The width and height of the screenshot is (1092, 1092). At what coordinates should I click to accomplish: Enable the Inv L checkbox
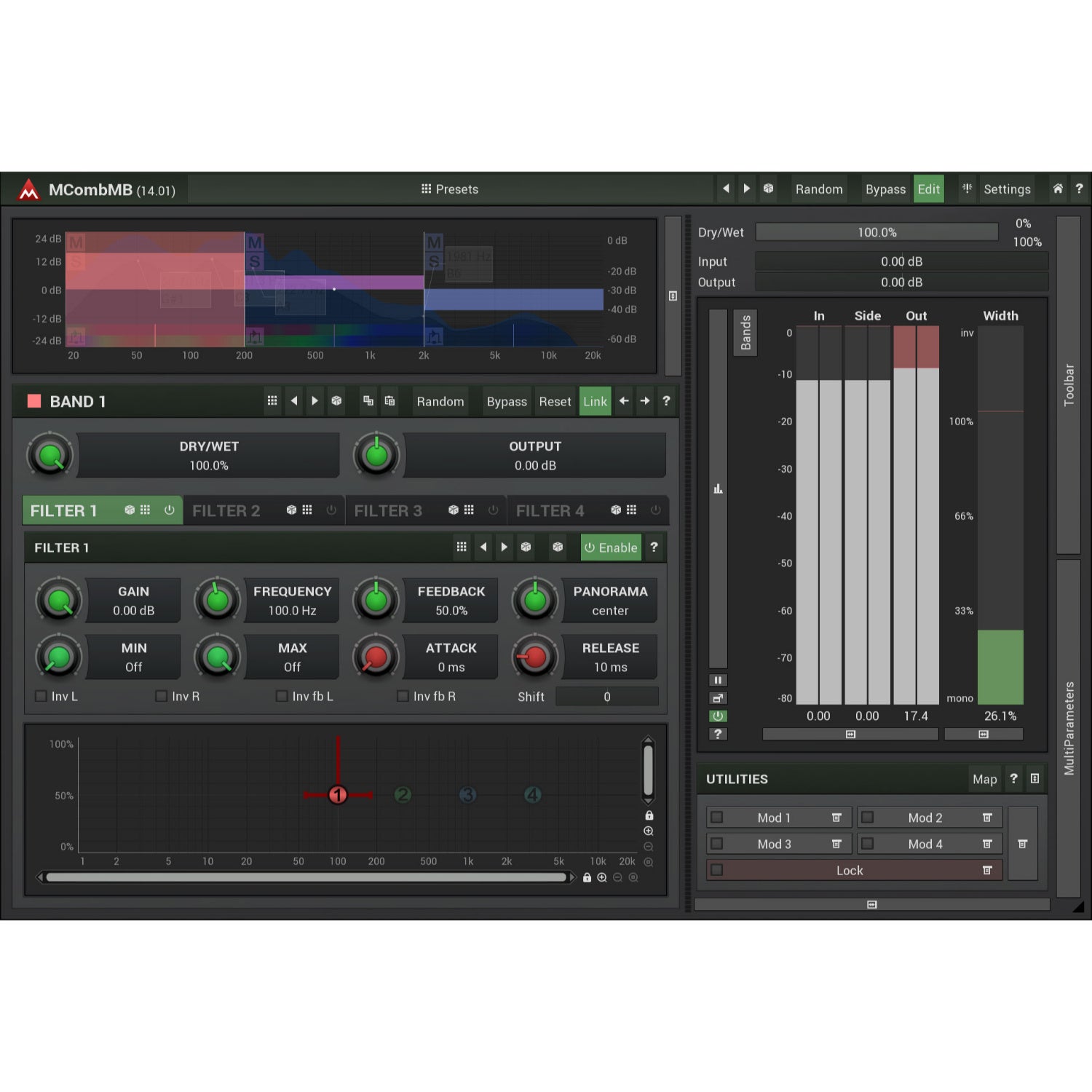[x=41, y=697]
